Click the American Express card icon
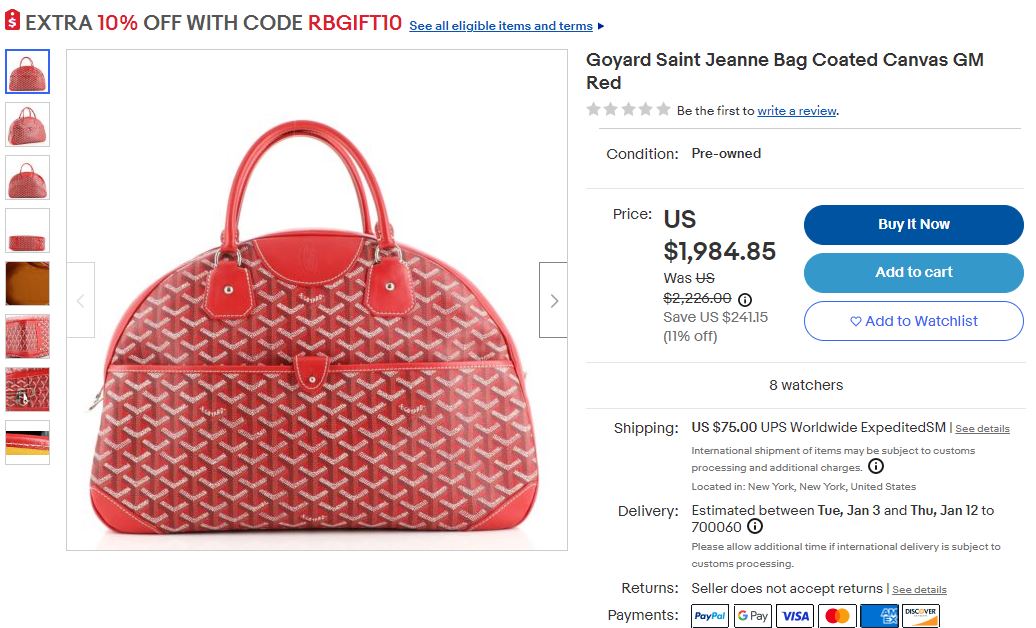Viewport: 1036px width, 628px height. pos(879,616)
